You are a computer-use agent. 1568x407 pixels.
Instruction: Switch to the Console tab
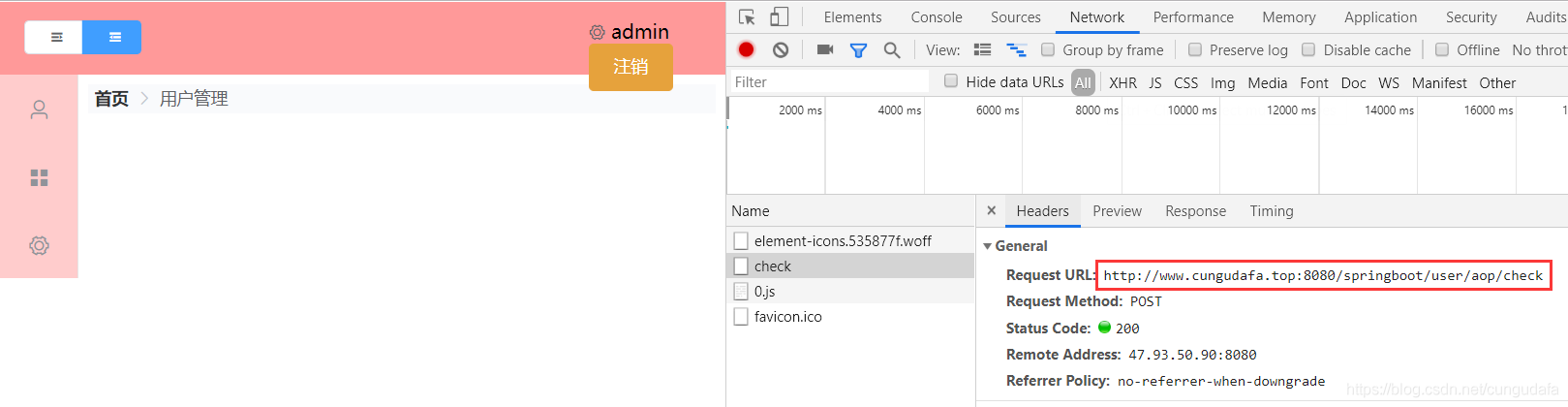click(937, 17)
